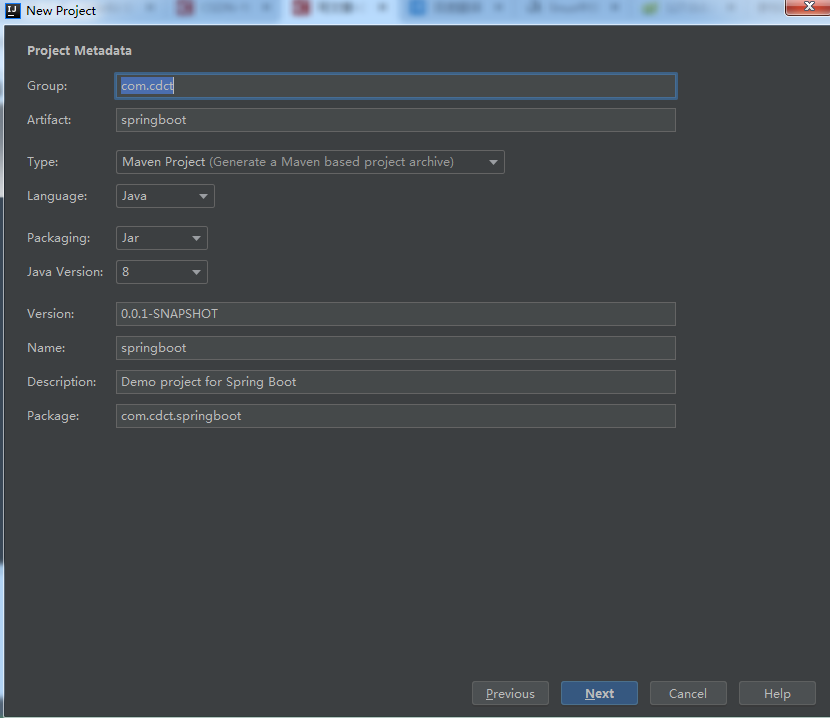
Task: Click the Packaging label
Action: [59, 238]
